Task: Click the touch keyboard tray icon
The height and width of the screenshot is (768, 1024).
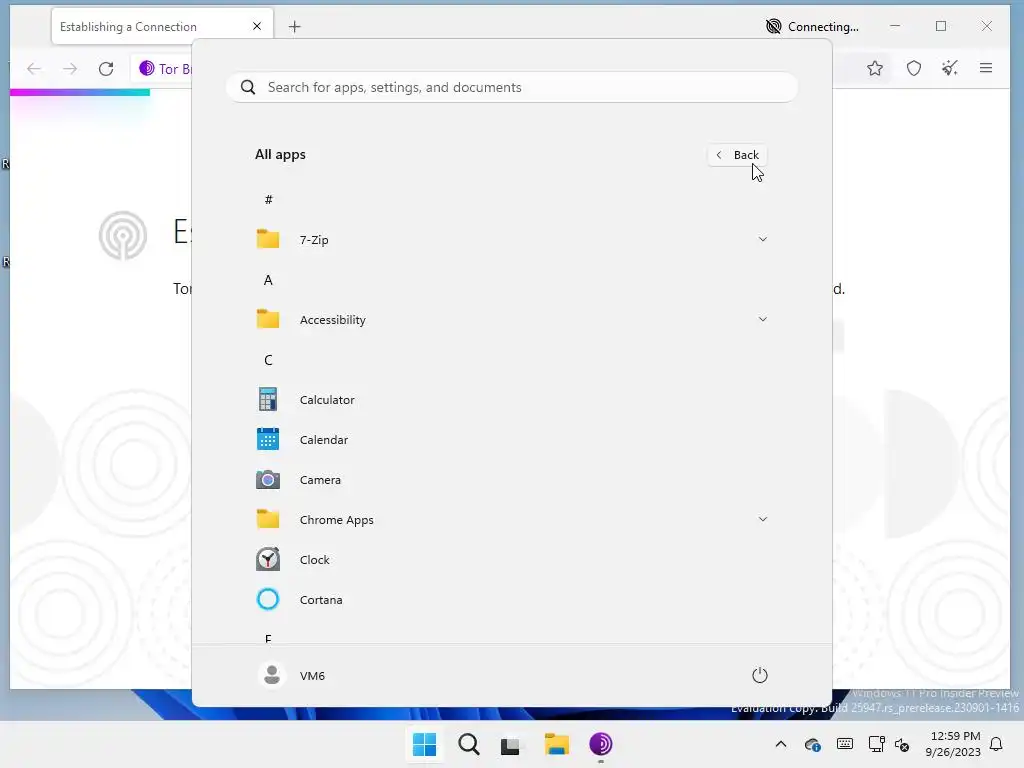Action: [x=844, y=744]
